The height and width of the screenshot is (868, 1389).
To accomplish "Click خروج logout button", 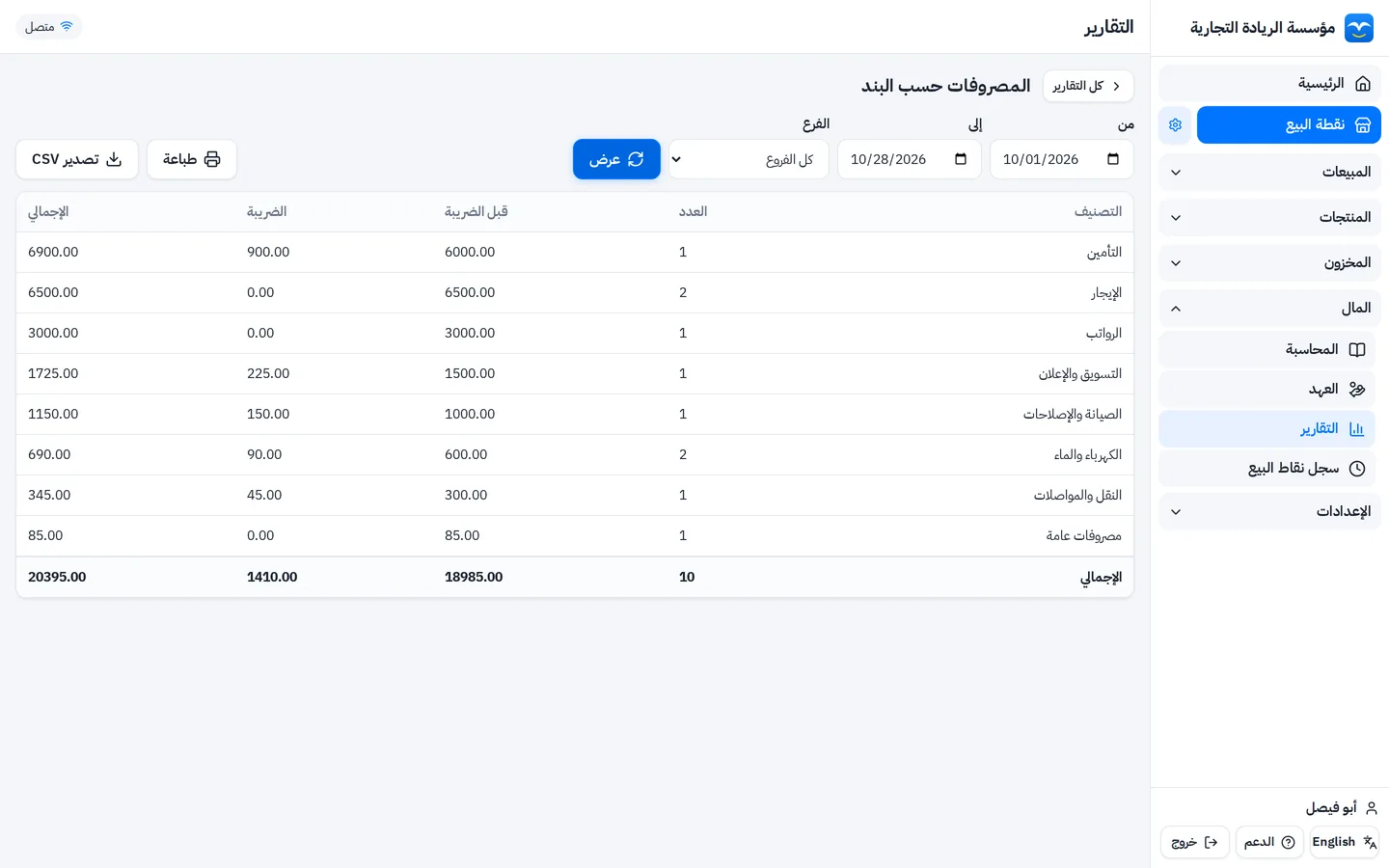I will point(1194,842).
